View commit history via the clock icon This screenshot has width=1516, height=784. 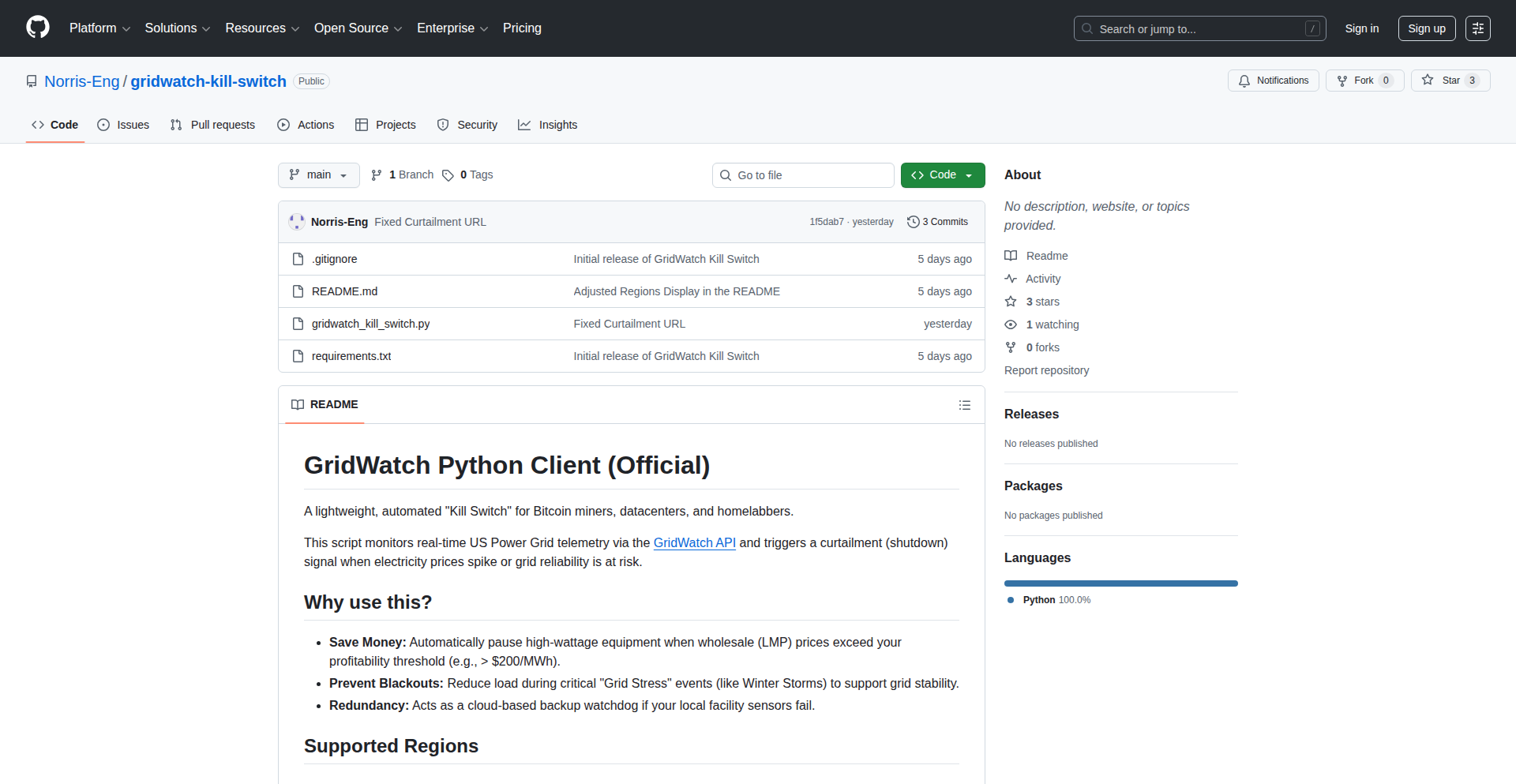click(914, 222)
